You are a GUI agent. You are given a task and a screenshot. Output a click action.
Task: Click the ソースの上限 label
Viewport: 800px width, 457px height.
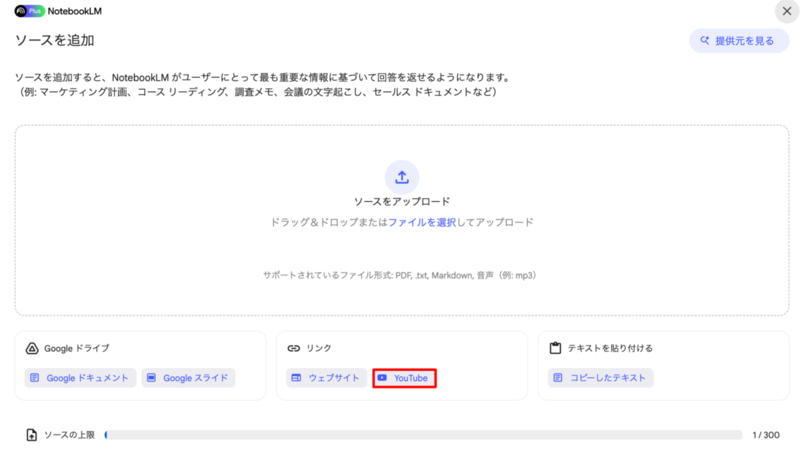pos(69,435)
